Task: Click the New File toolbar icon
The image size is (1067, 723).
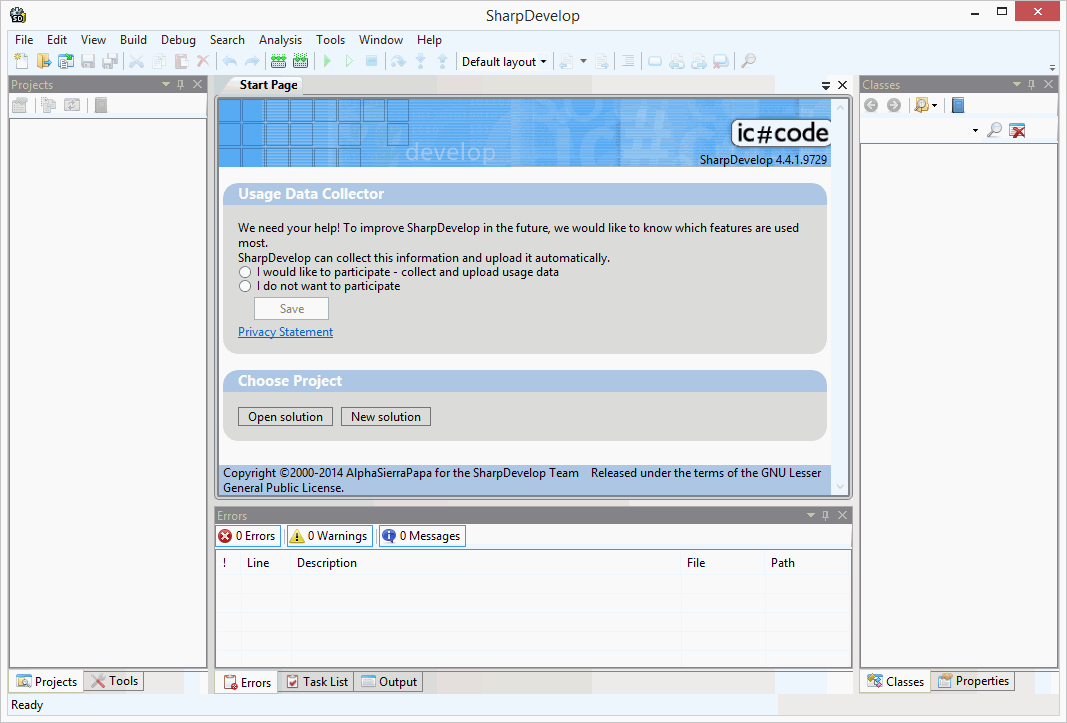Action: pos(22,62)
